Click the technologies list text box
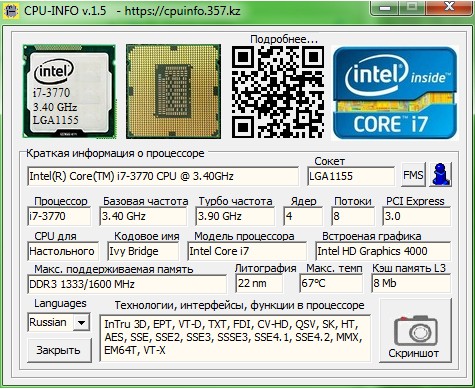The width and height of the screenshot is (475, 389). (235, 338)
